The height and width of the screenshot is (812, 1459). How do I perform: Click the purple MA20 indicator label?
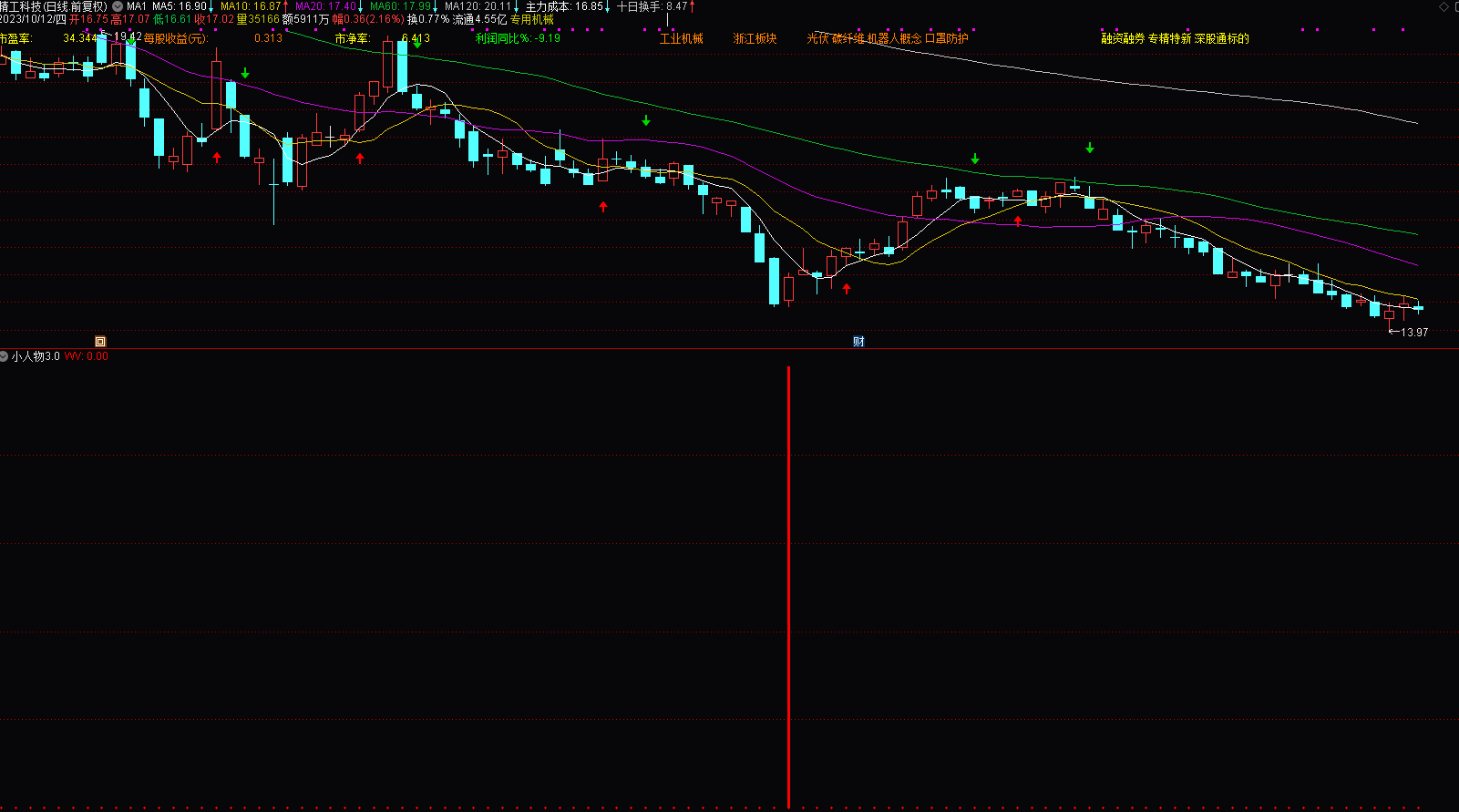pyautogui.click(x=325, y=6)
